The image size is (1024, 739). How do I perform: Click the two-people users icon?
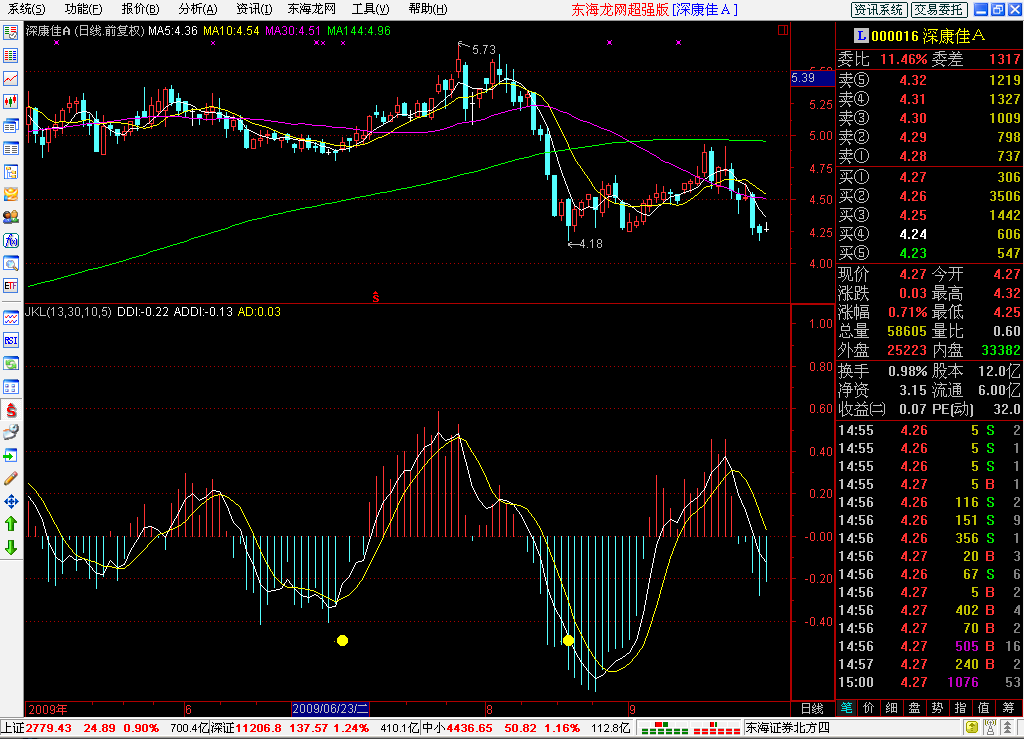(10, 217)
